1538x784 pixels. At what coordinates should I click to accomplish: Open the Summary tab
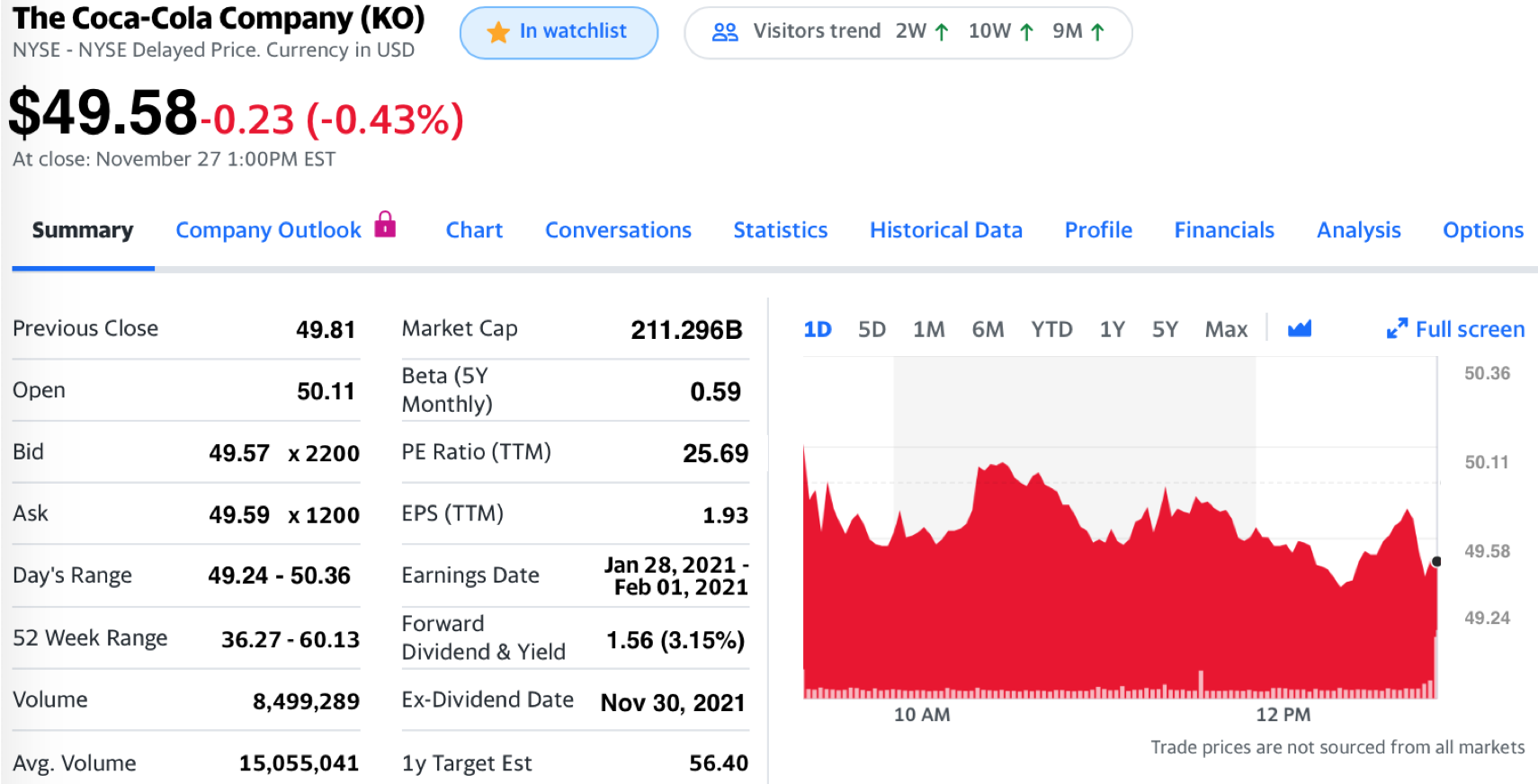coord(83,231)
